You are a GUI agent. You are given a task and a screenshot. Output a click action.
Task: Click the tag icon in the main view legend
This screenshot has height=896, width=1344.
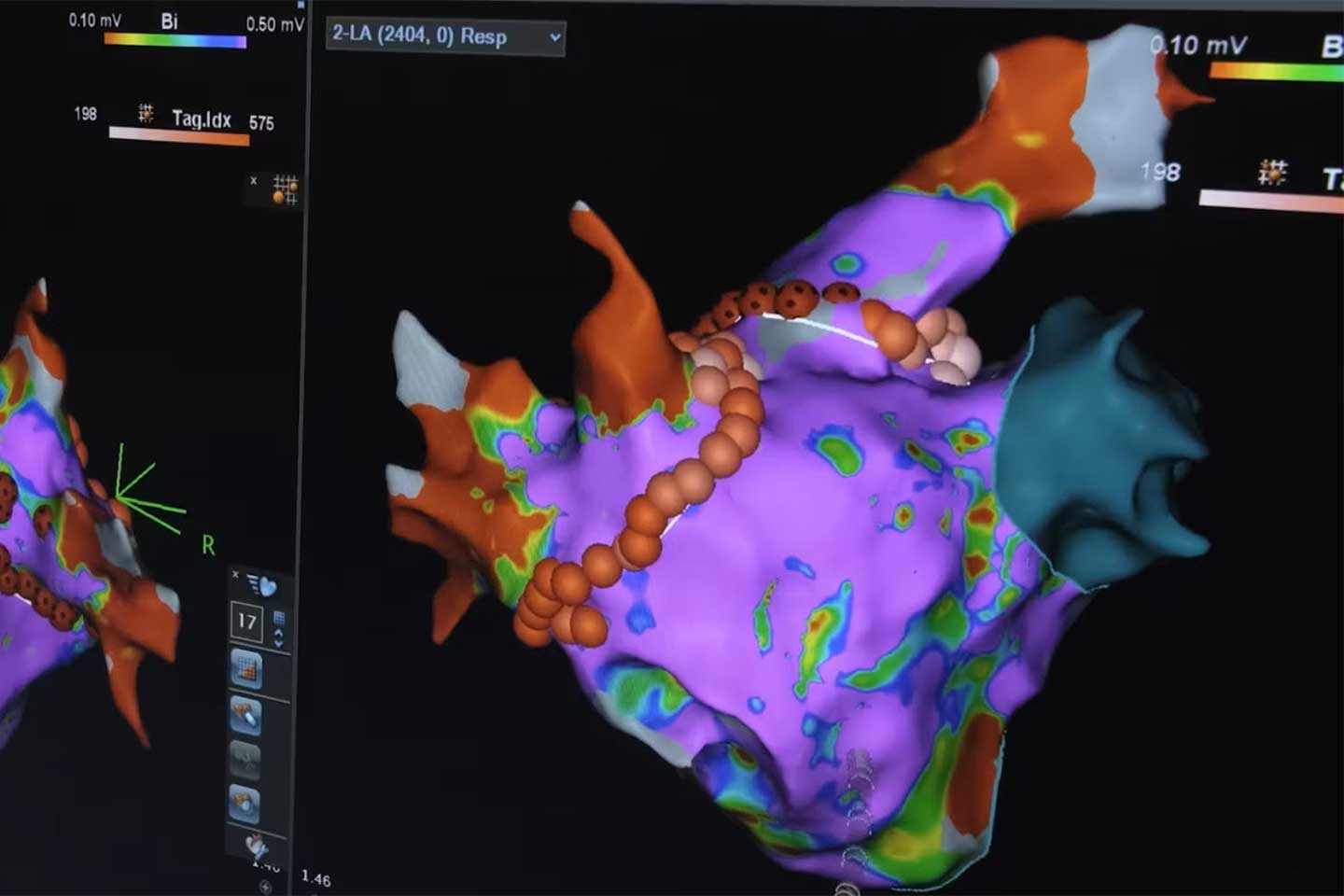coord(1271,173)
